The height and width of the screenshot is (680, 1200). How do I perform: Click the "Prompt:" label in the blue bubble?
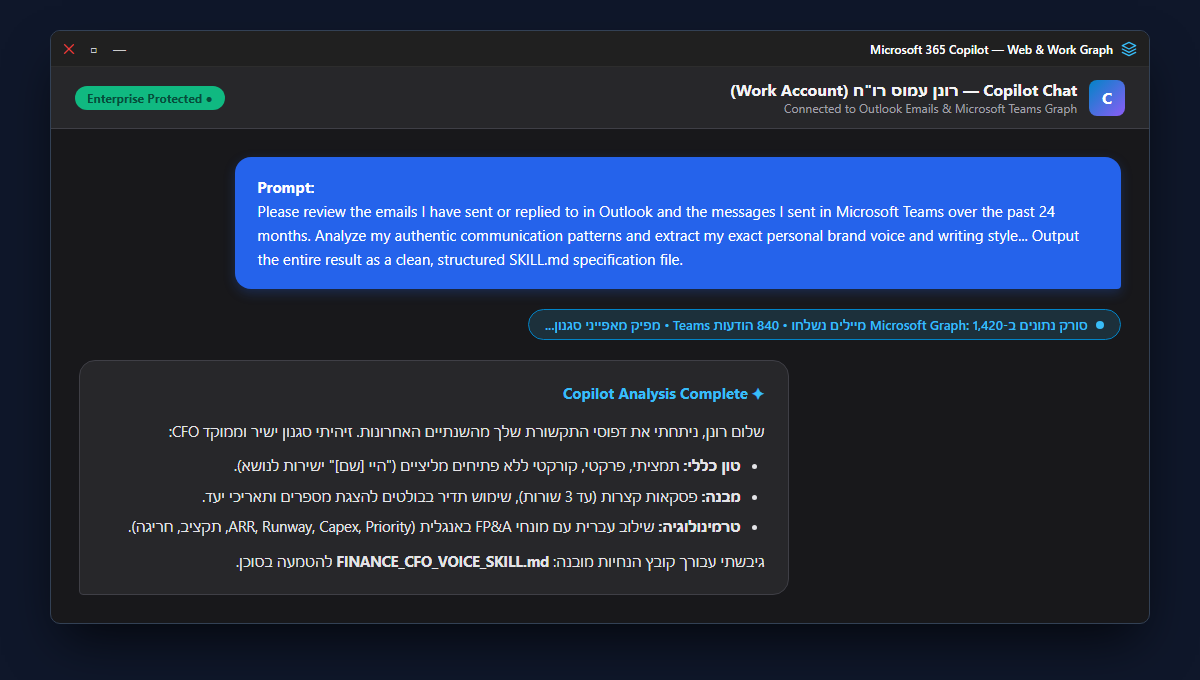click(286, 187)
